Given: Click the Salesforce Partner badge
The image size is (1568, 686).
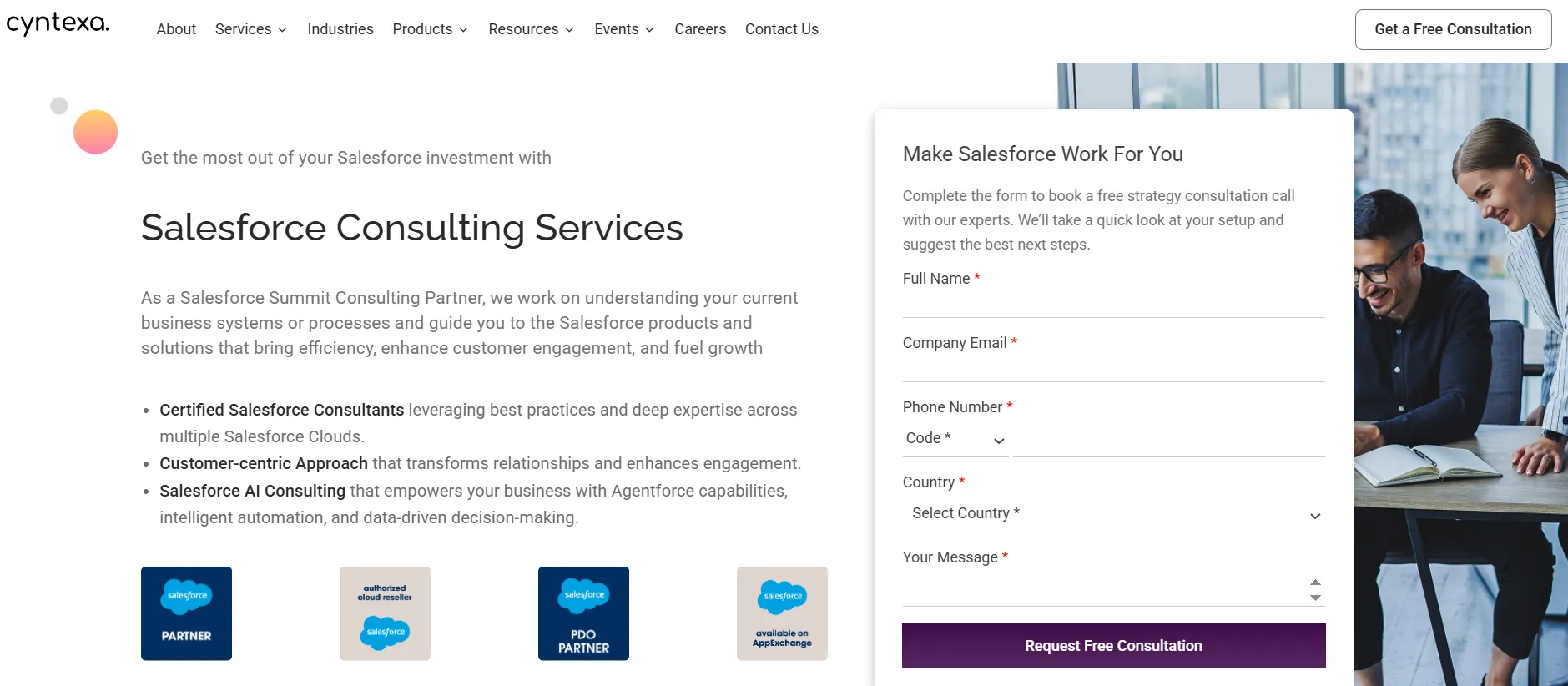Looking at the screenshot, I should 186,613.
